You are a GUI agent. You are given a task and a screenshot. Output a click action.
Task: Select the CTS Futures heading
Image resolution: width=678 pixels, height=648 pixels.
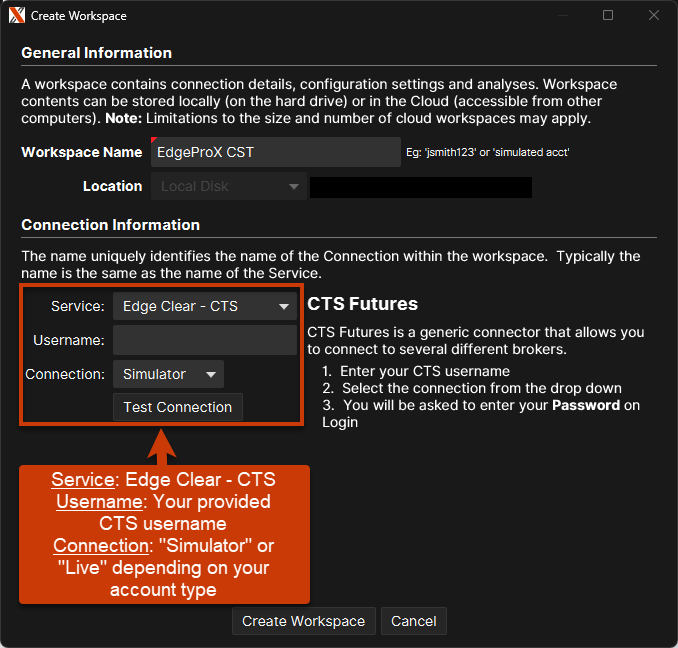click(x=362, y=304)
